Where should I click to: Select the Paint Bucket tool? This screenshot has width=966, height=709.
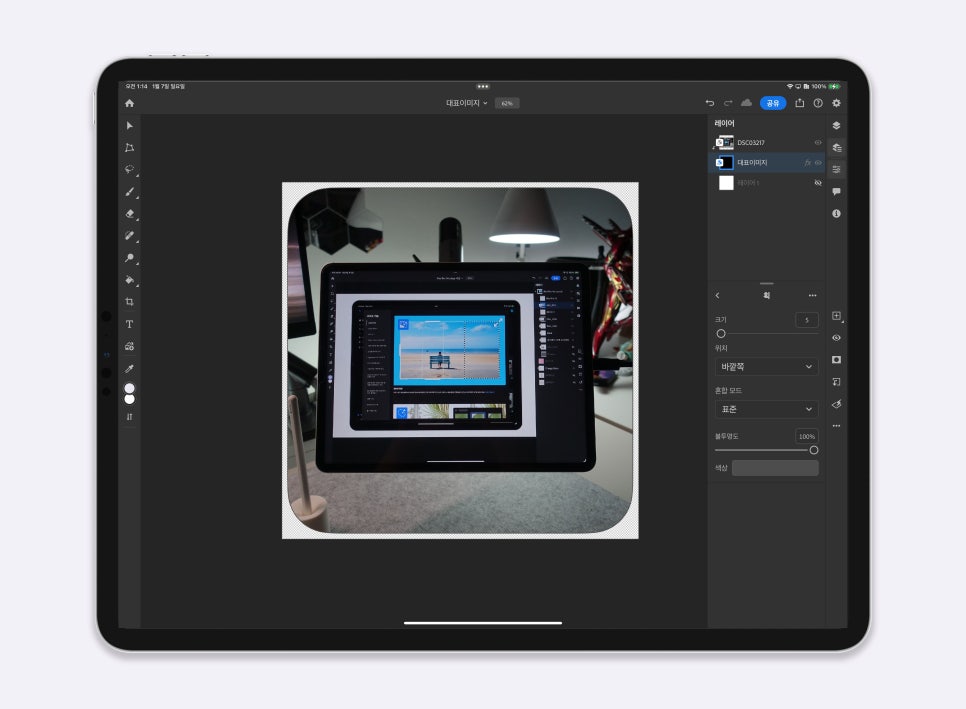129,280
